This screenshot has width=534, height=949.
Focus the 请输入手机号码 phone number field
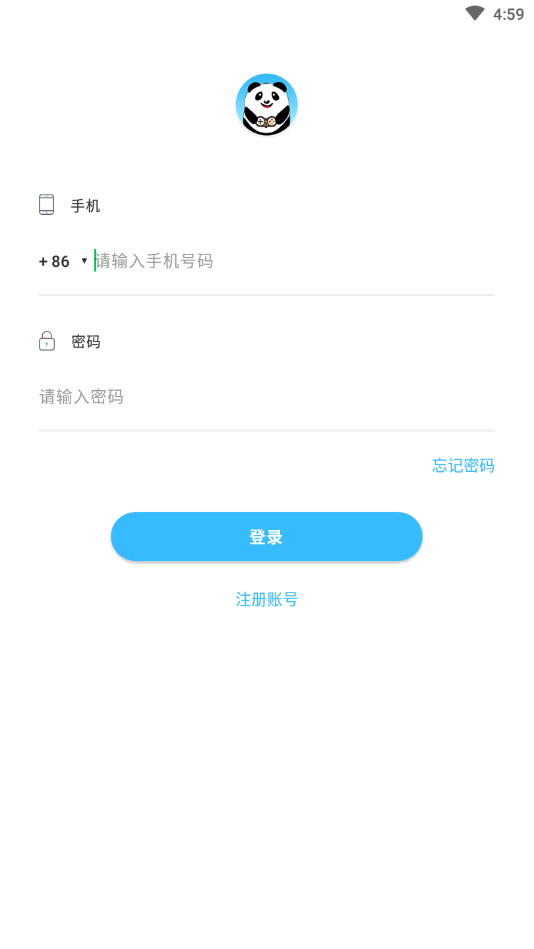[294, 261]
